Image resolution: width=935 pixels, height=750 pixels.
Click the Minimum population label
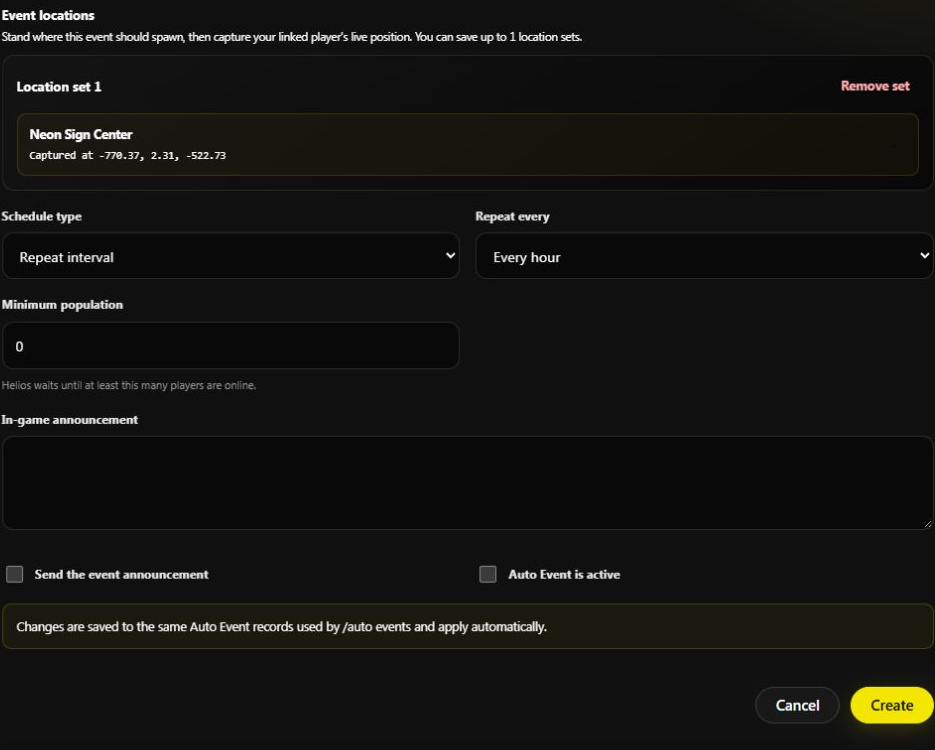pyautogui.click(x=62, y=305)
